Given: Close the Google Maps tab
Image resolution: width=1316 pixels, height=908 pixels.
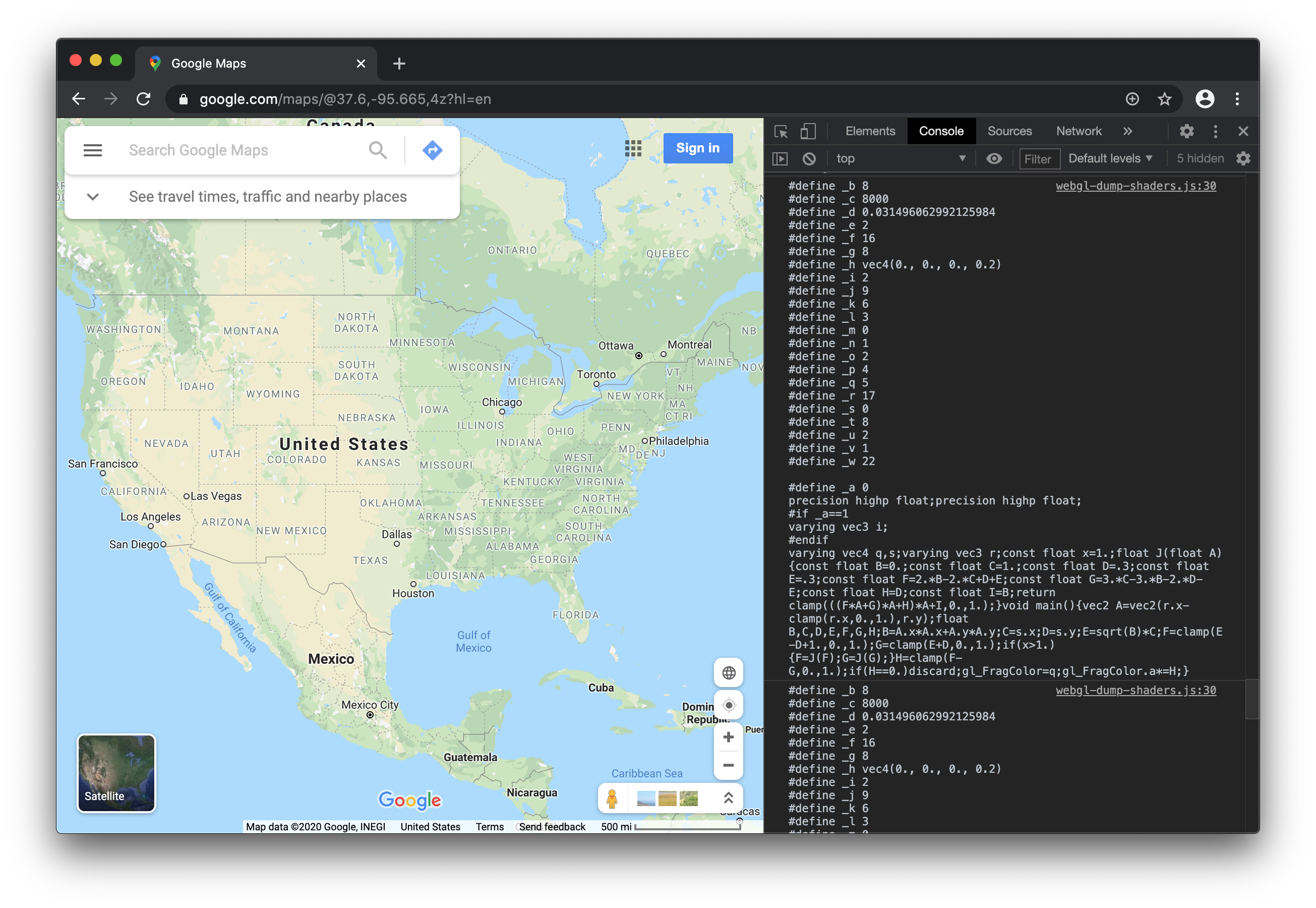Looking at the screenshot, I should tap(361, 64).
